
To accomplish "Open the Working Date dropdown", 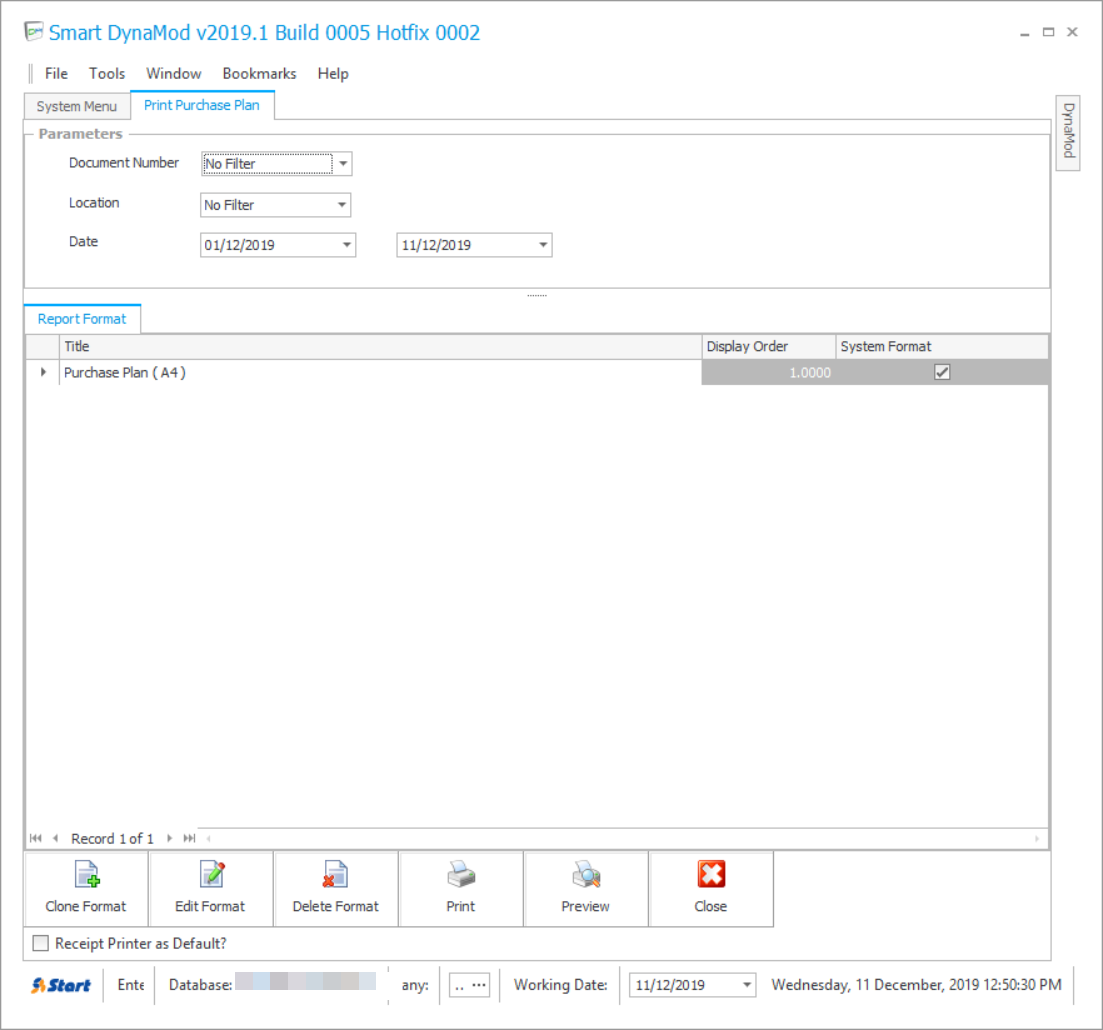I will click(x=747, y=985).
